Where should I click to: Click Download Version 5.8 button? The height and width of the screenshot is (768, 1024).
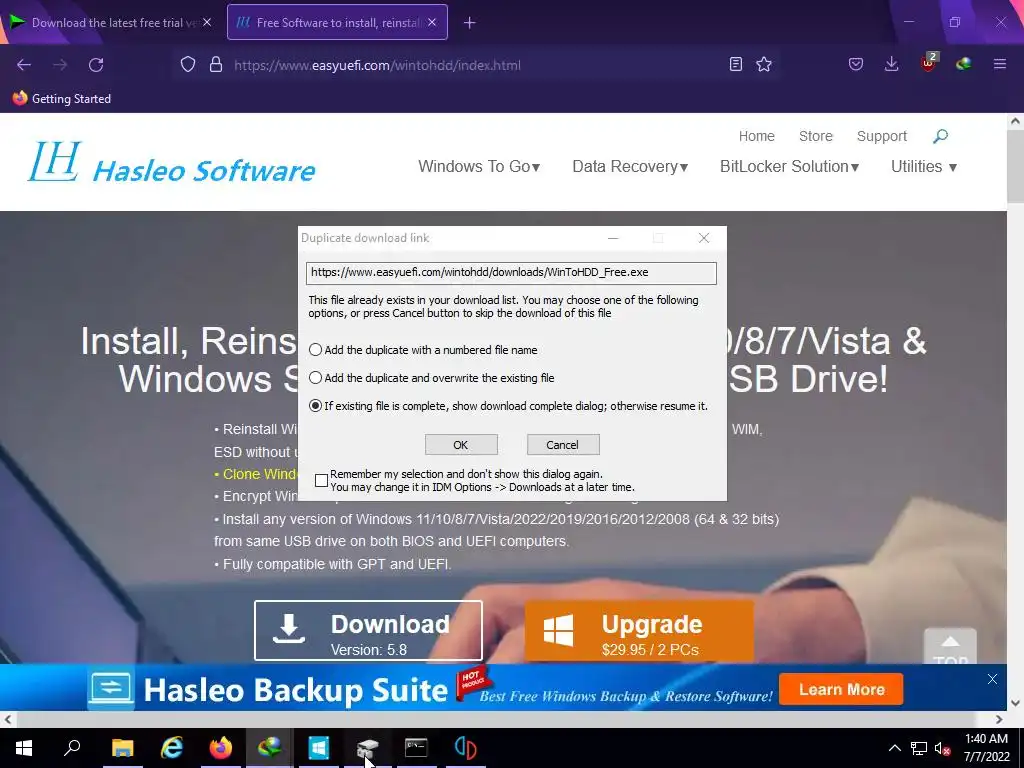tap(368, 631)
